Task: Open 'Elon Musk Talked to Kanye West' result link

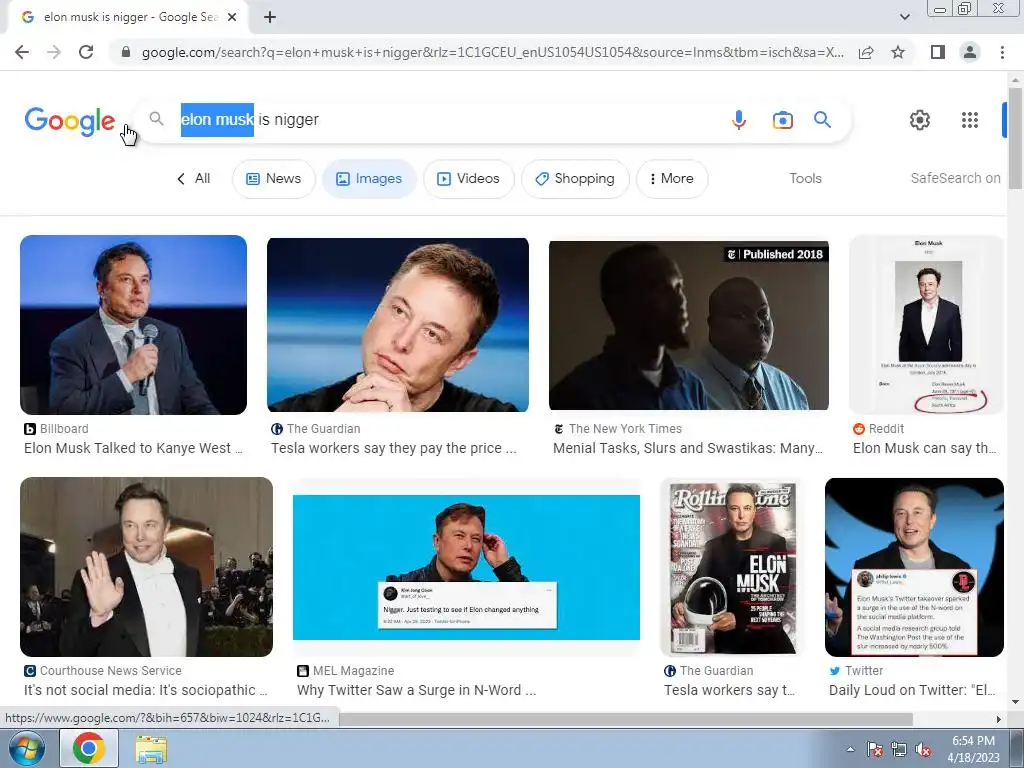Action: pyautogui.click(x=133, y=448)
